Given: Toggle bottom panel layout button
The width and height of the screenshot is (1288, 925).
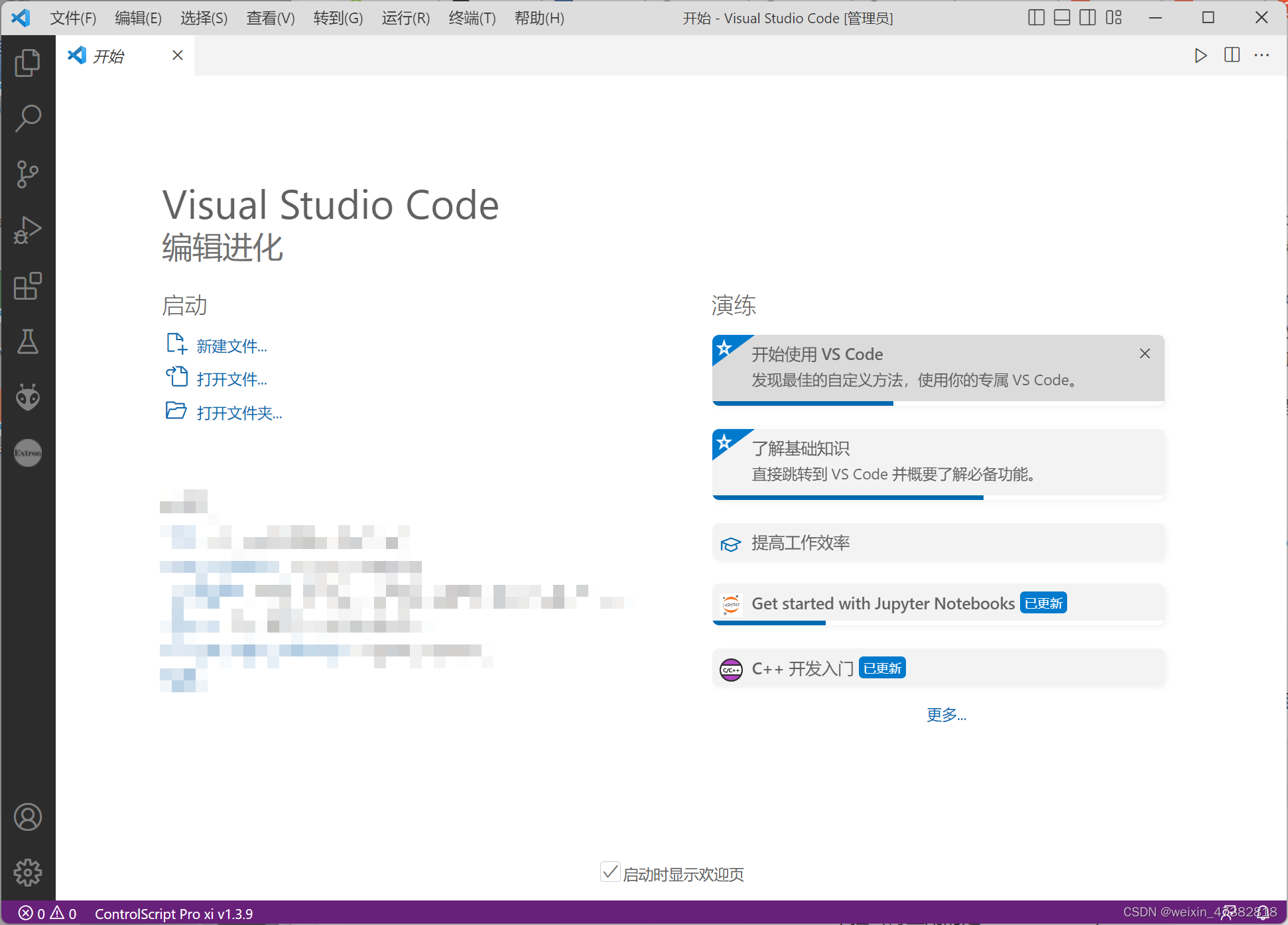Looking at the screenshot, I should 1062,18.
